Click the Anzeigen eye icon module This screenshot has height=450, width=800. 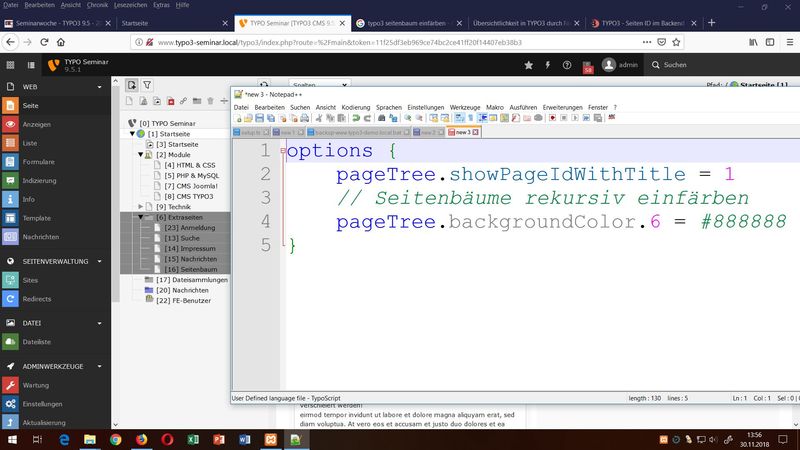(x=11, y=124)
